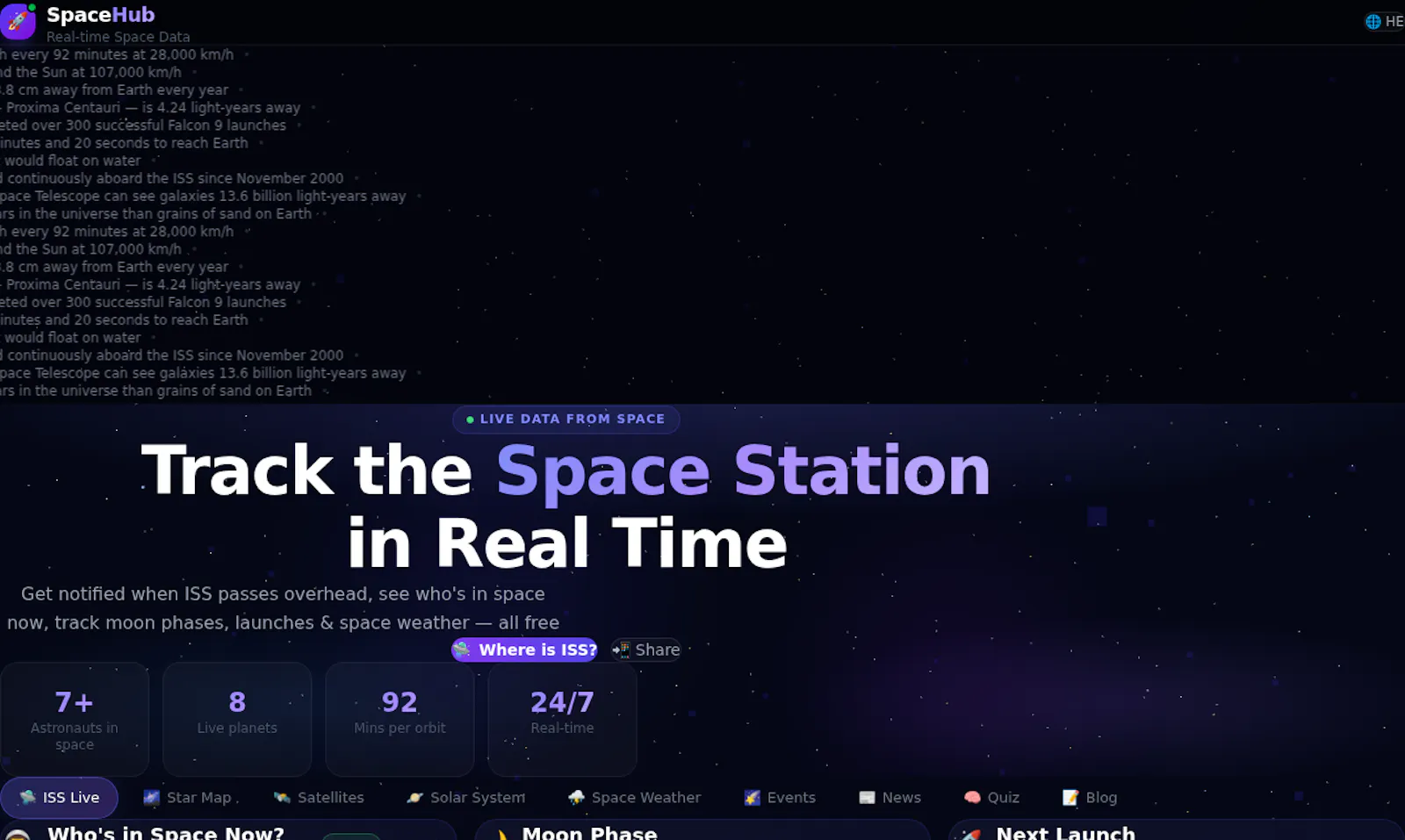
Task: Open the News tab
Action: [890, 797]
